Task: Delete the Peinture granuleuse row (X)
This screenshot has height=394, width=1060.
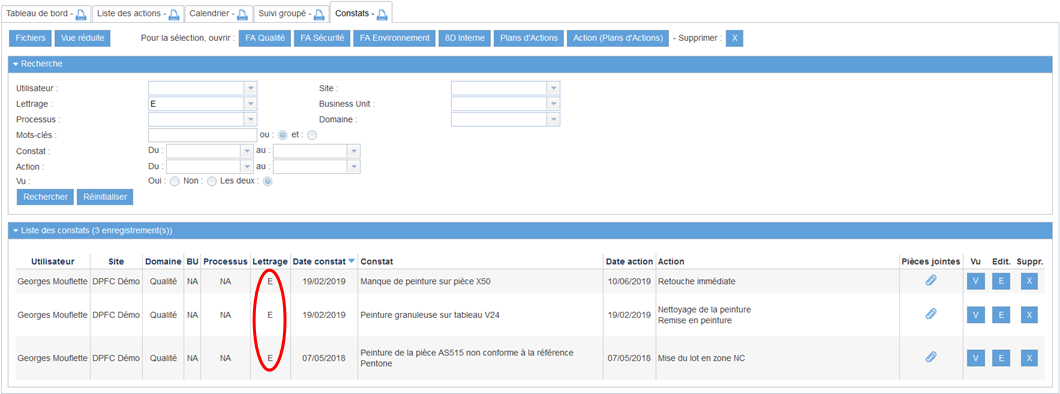Action: pos(1029,315)
